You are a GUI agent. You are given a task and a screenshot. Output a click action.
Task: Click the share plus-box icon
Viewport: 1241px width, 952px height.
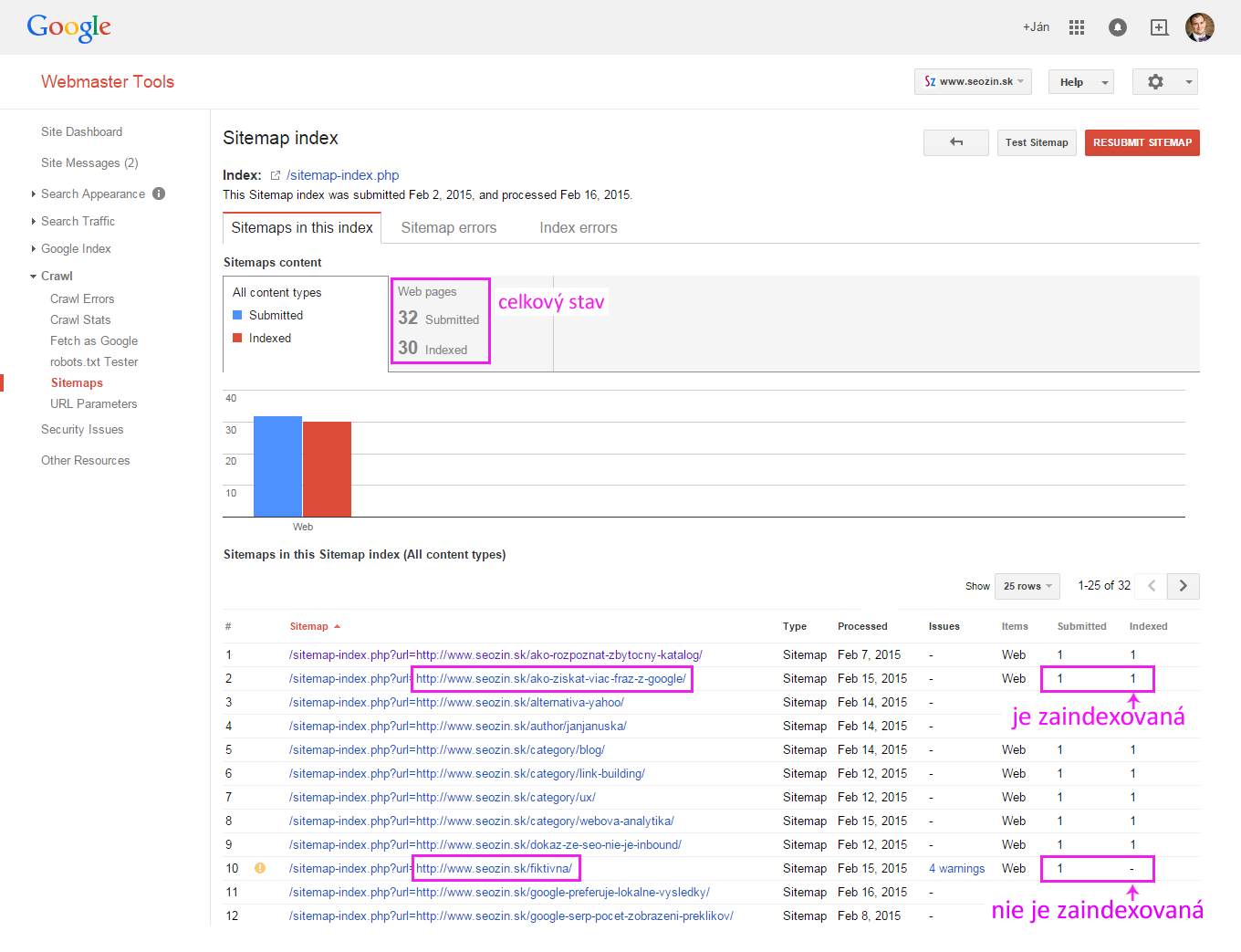pyautogui.click(x=1159, y=27)
